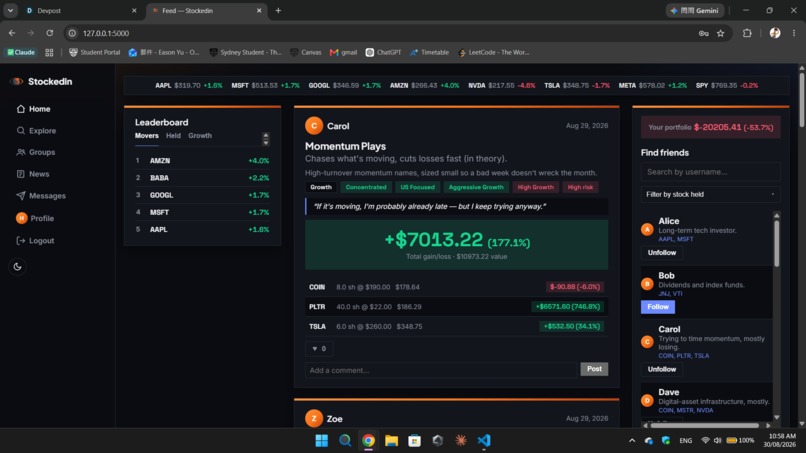Click the friends list horizontal scrollbar

point(706,425)
